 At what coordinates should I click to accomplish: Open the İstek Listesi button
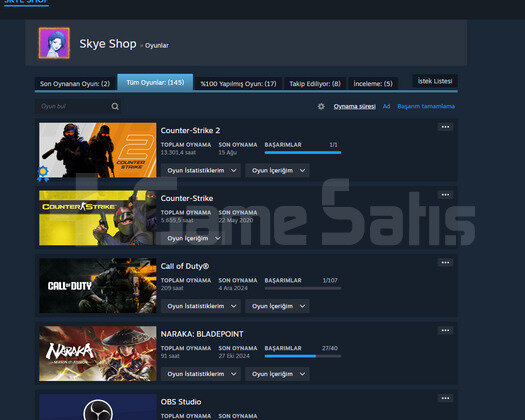pos(435,81)
